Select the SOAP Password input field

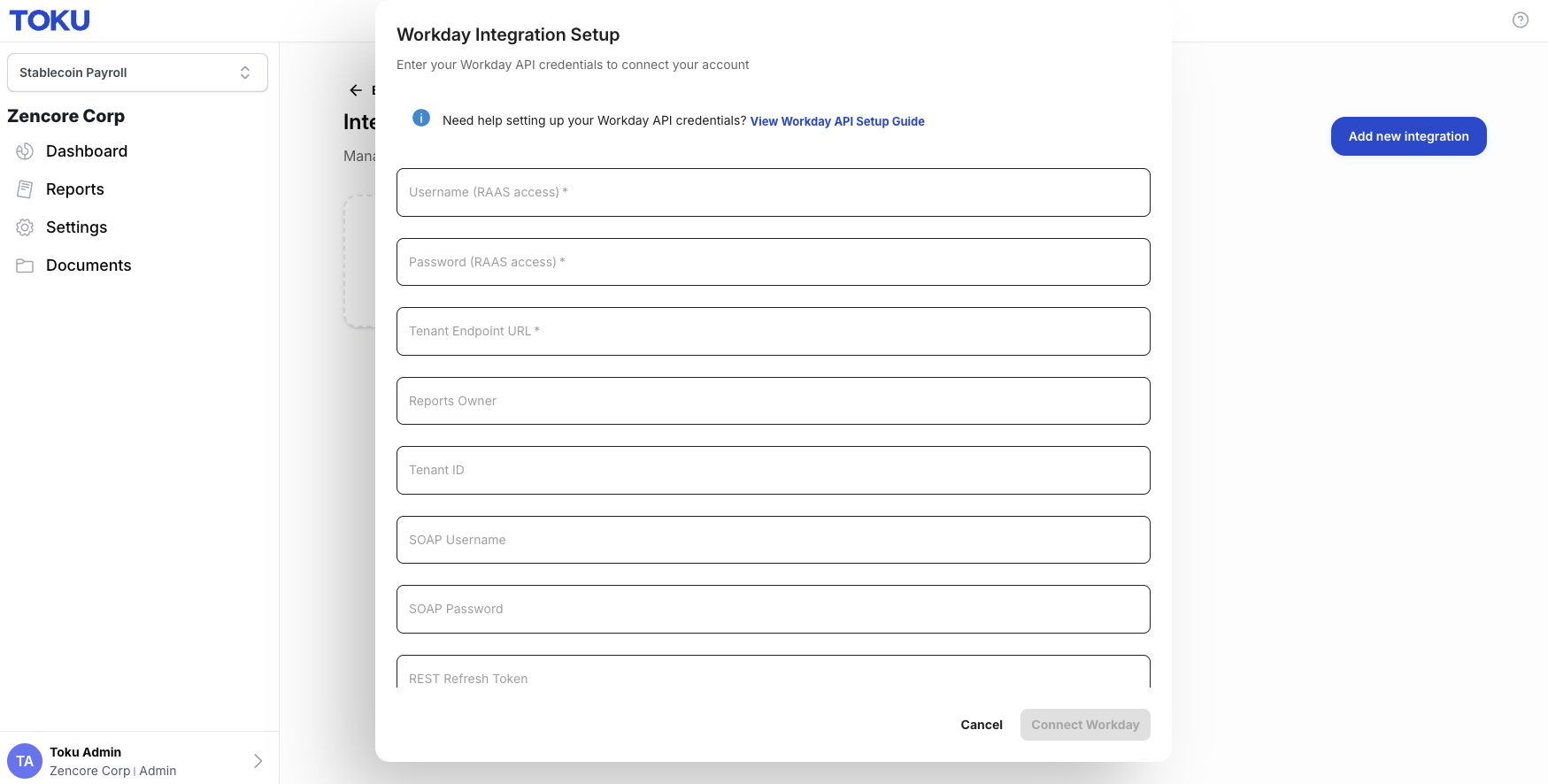[x=774, y=609]
